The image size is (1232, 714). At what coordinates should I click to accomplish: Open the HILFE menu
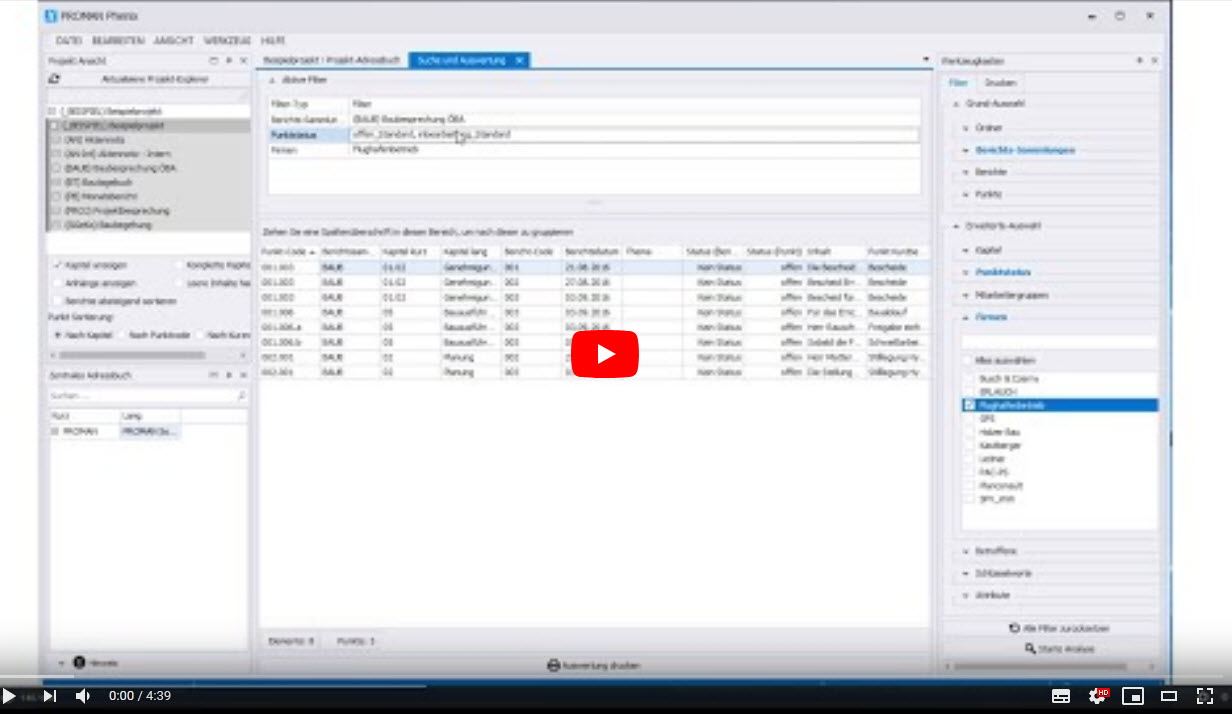click(x=273, y=41)
